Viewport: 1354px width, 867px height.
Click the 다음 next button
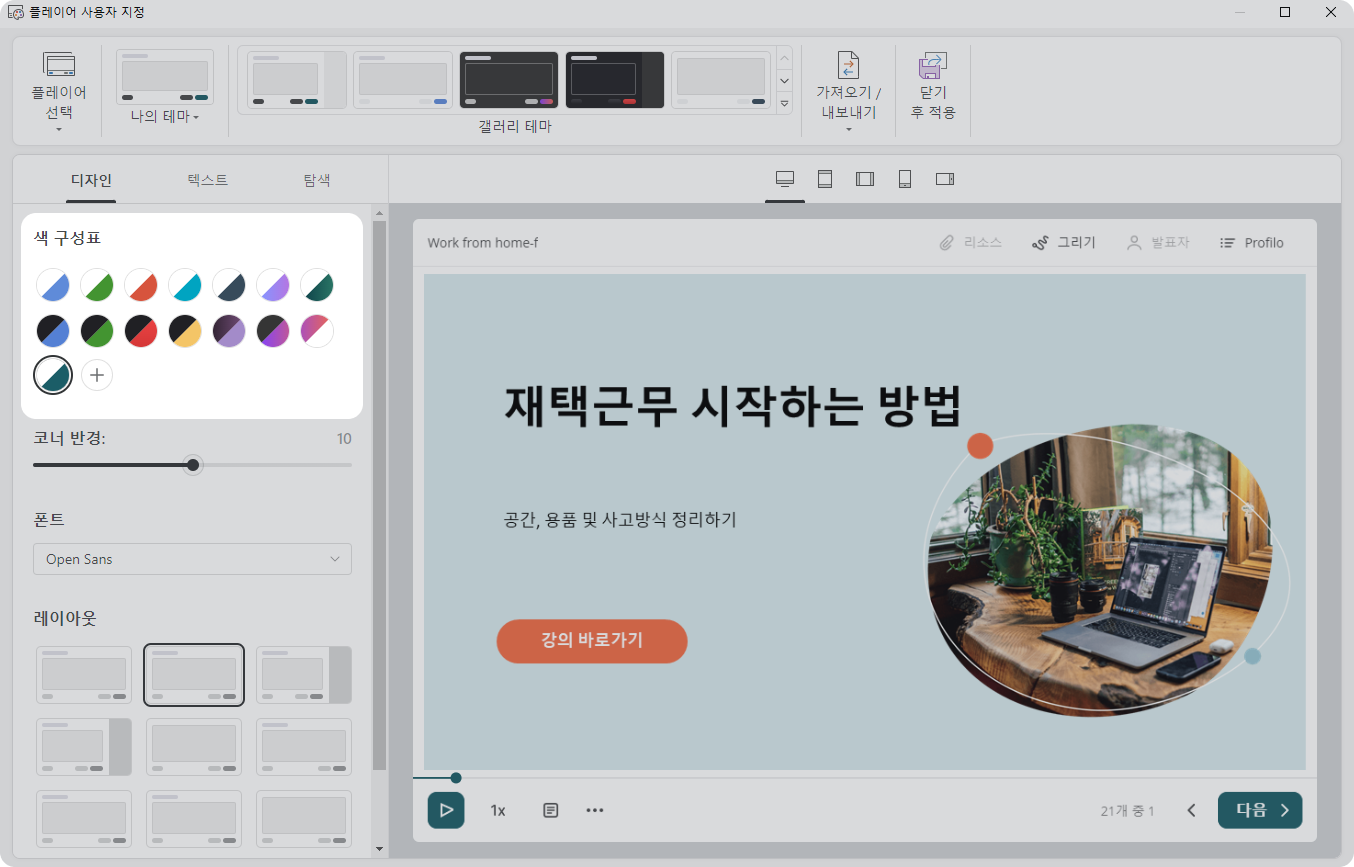coord(1259,810)
